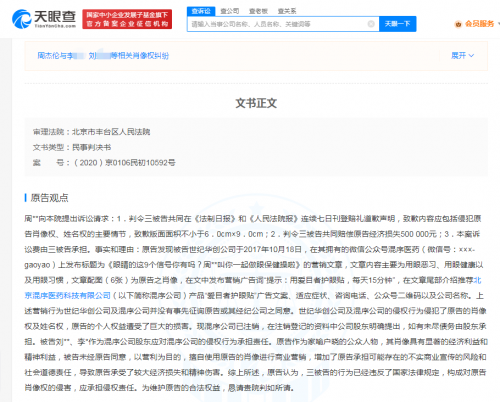Image resolution: width=500 pixels, height=402 pixels.
Task: Expand the case summary with 展开
Action: [x=458, y=56]
